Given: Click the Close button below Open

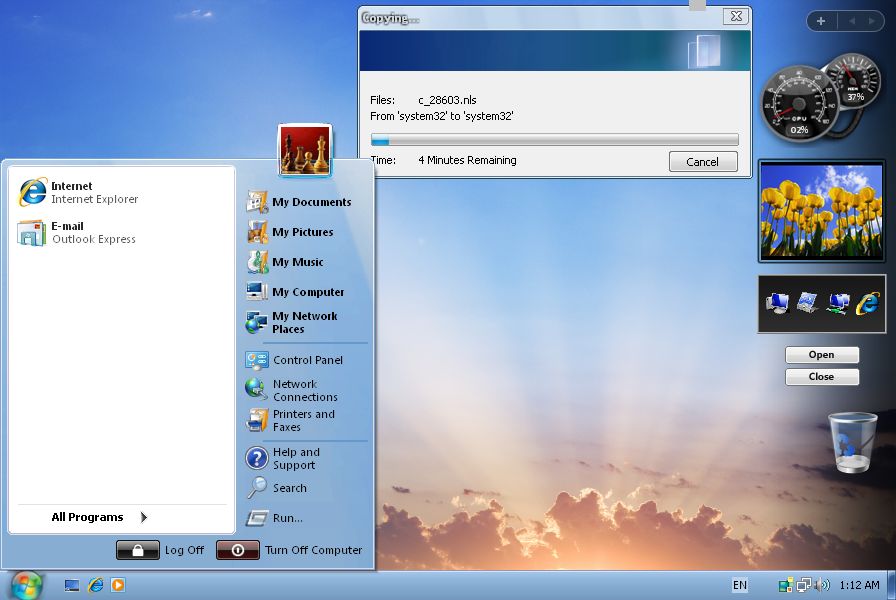Looking at the screenshot, I should click(822, 377).
